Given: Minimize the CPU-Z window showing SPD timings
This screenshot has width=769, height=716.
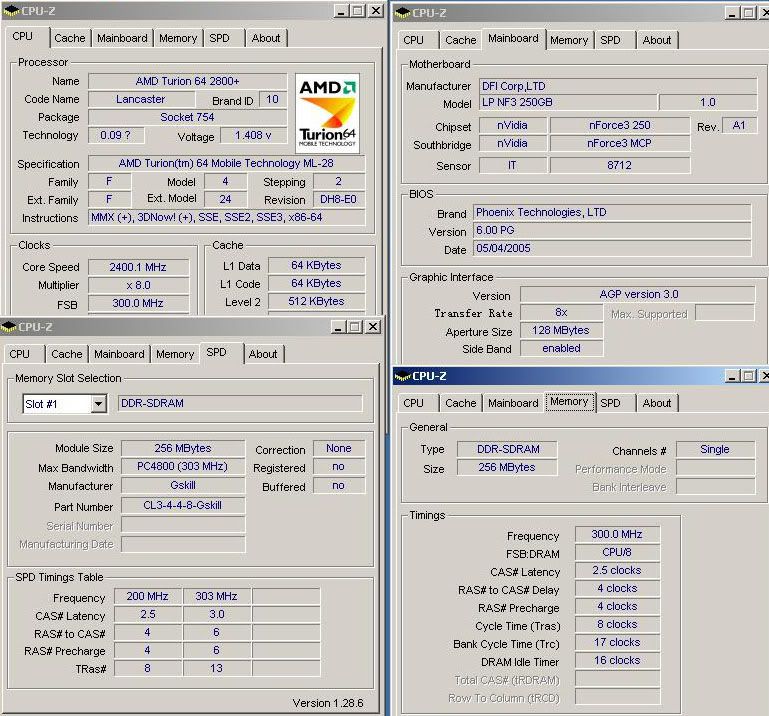Looking at the screenshot, I should [337, 327].
